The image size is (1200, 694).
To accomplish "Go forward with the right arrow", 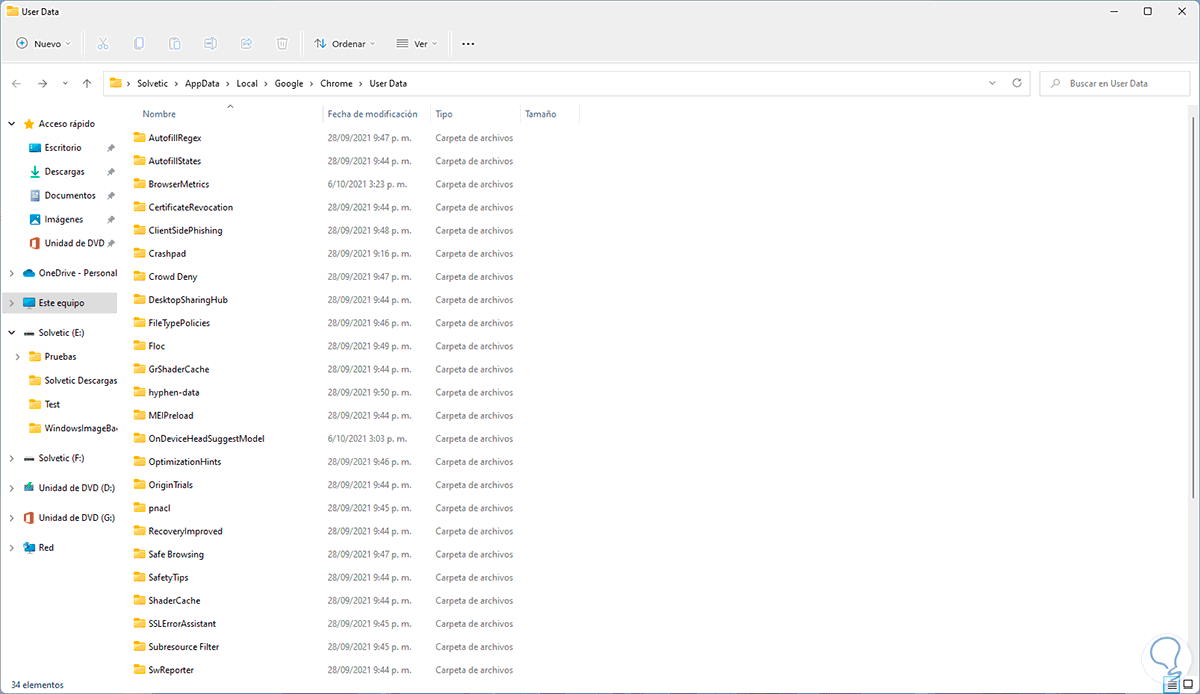I will coord(42,83).
